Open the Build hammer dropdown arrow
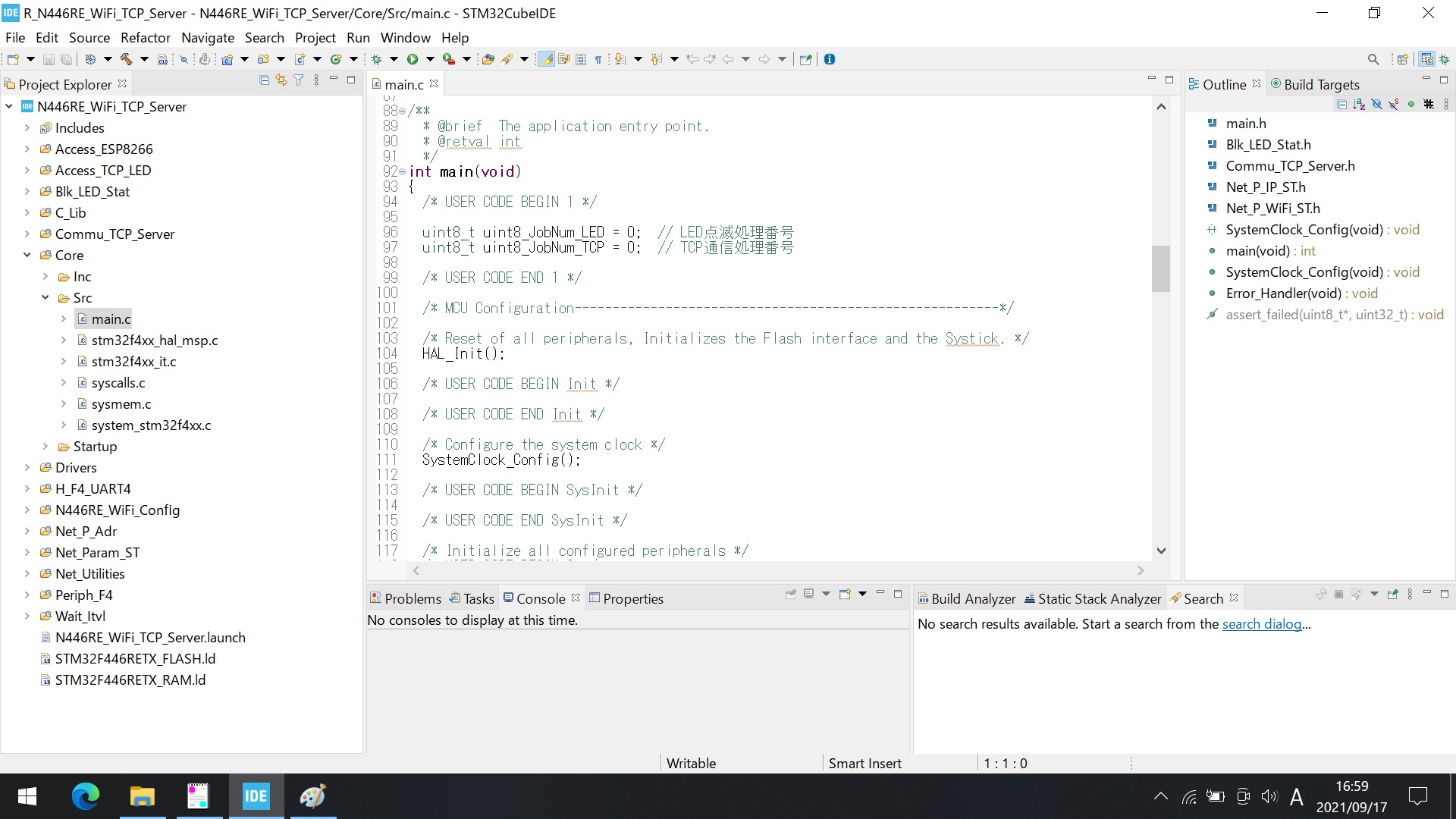 point(144,59)
